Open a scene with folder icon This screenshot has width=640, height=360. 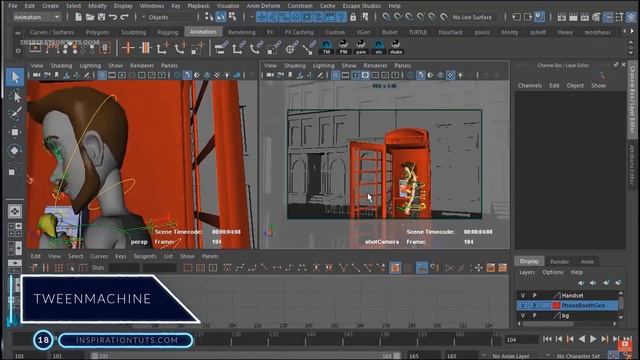point(90,17)
